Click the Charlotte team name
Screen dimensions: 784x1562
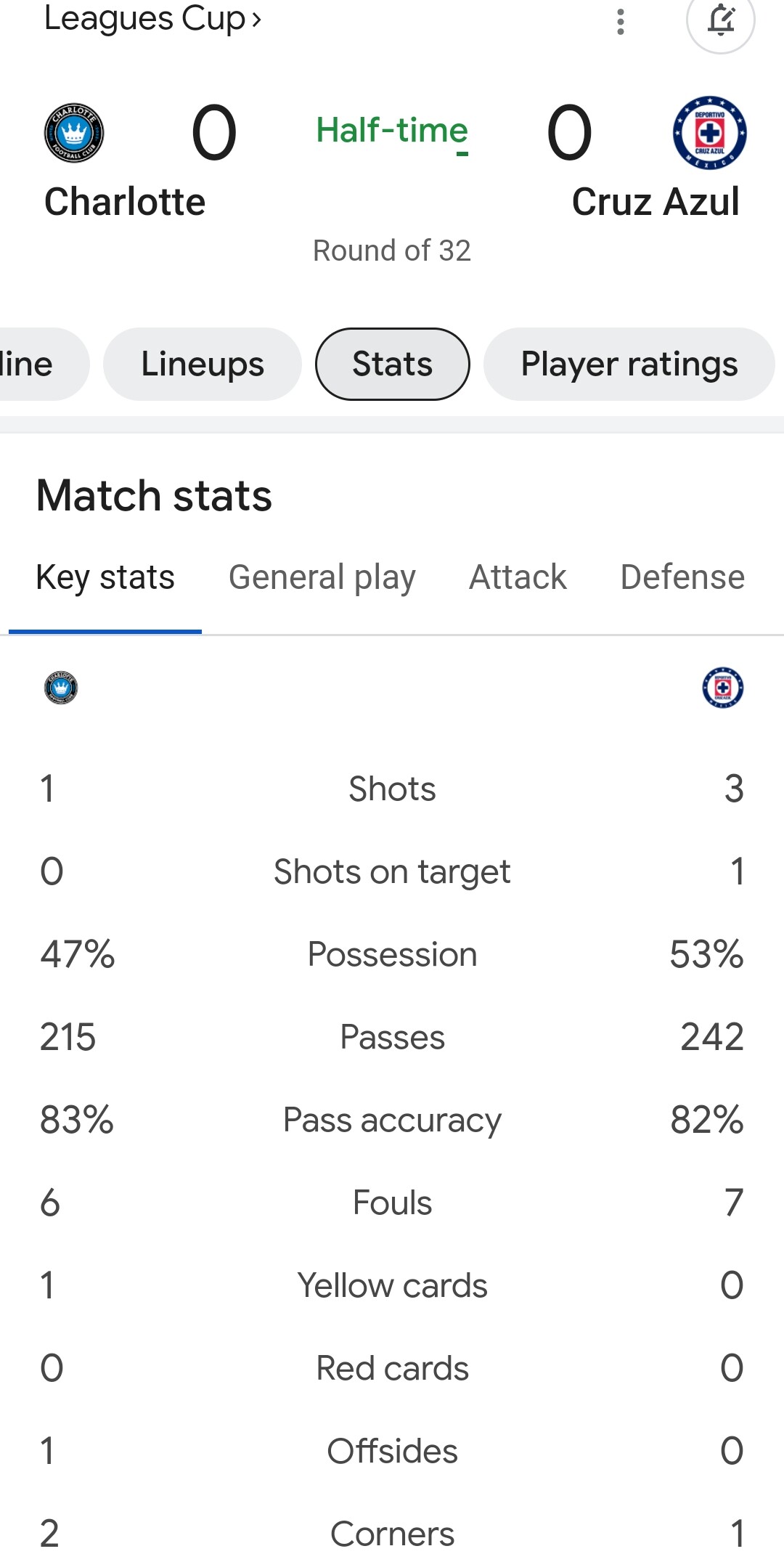tap(125, 202)
